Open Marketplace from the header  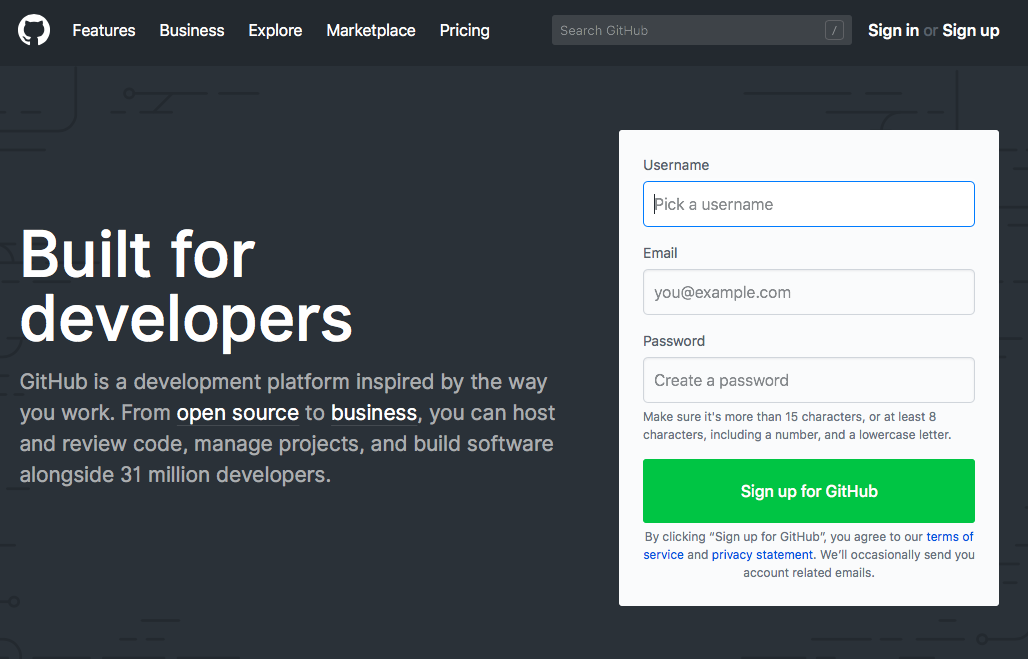[371, 30]
